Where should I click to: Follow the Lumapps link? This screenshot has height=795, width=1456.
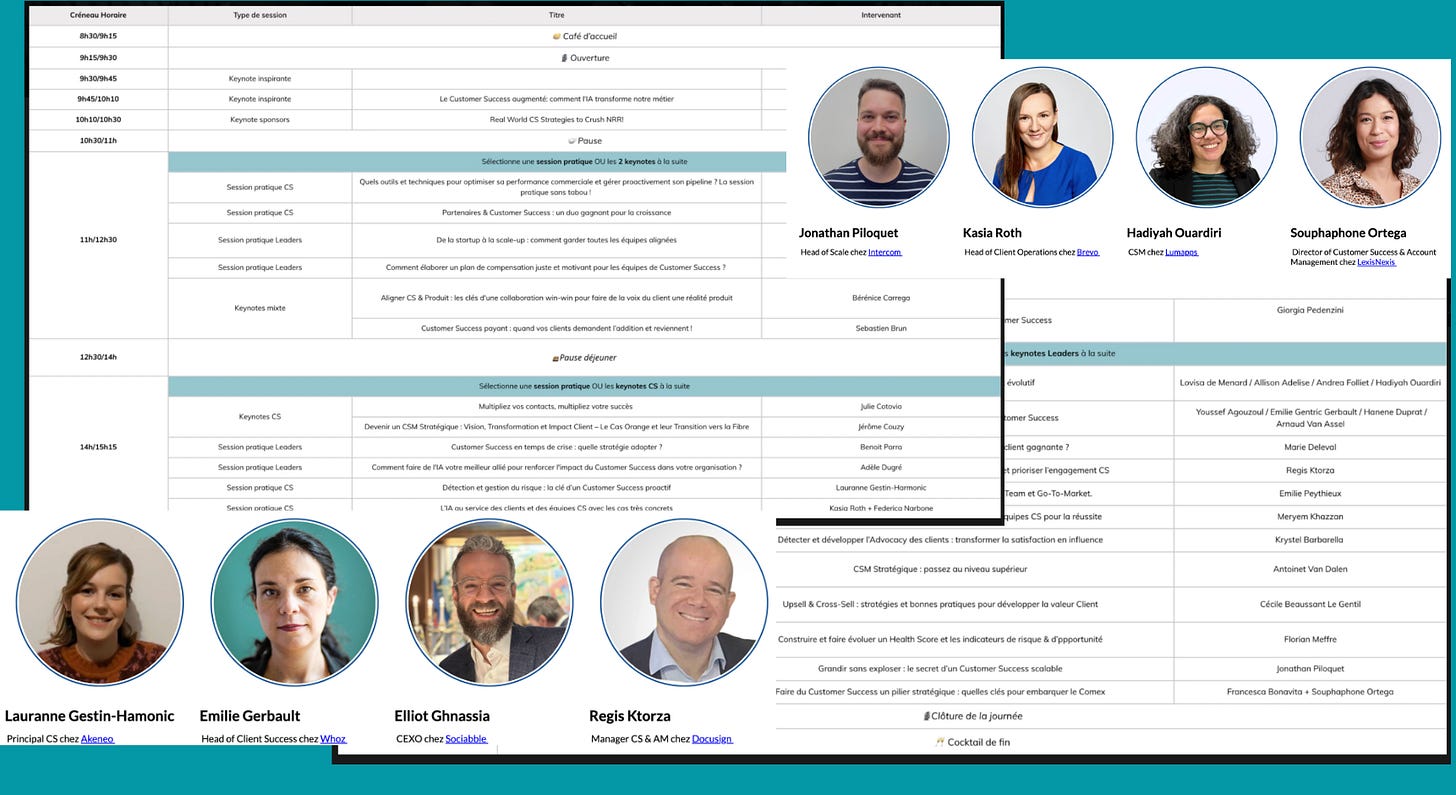point(1182,252)
